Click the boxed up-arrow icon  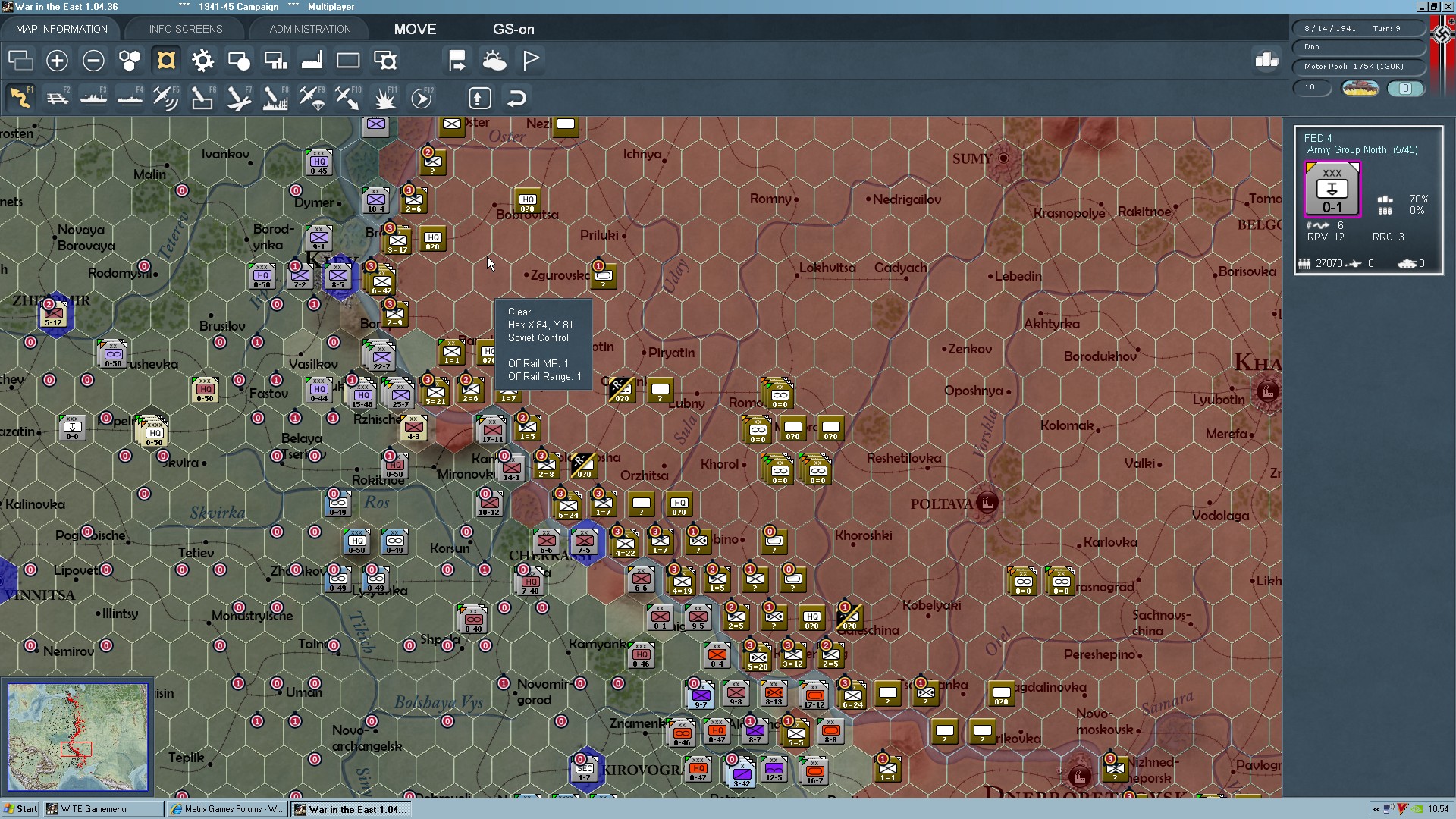479,98
